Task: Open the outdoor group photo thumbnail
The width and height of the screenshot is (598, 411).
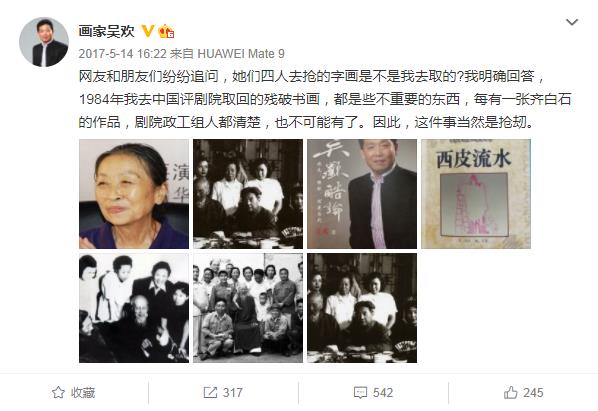Action: tap(248, 308)
